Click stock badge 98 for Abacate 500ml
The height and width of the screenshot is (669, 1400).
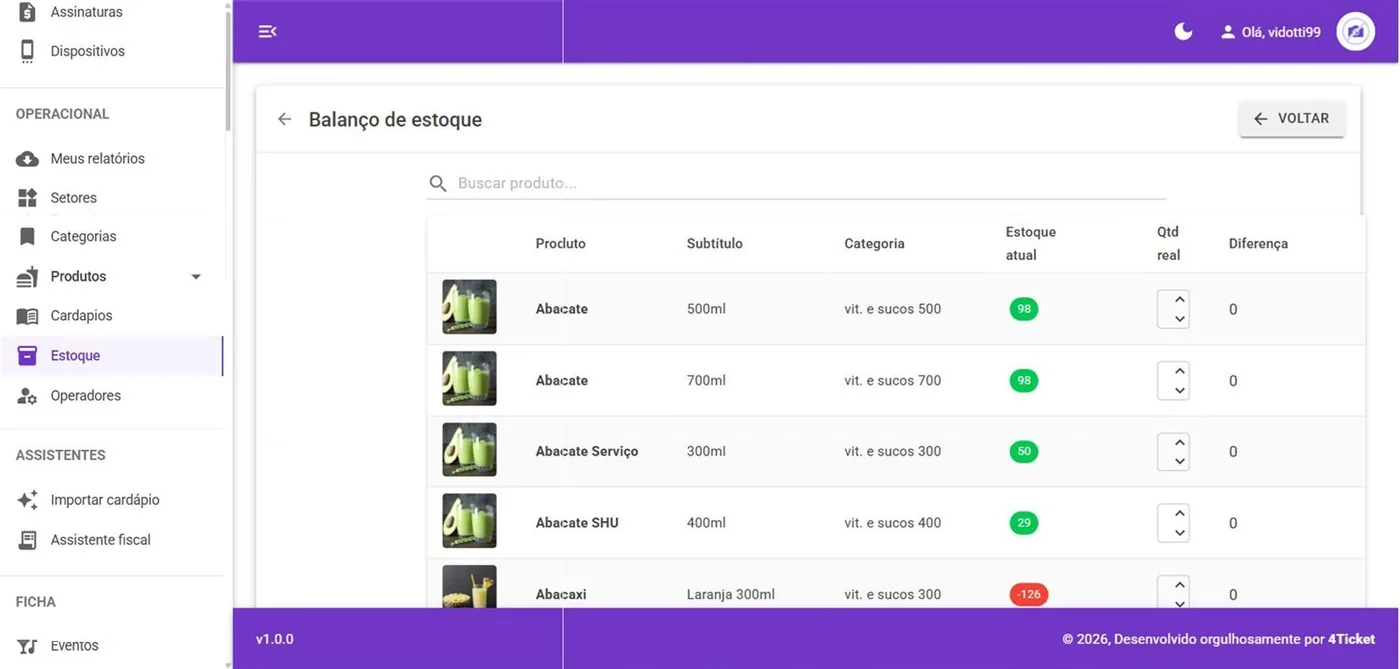pyautogui.click(x=1024, y=309)
